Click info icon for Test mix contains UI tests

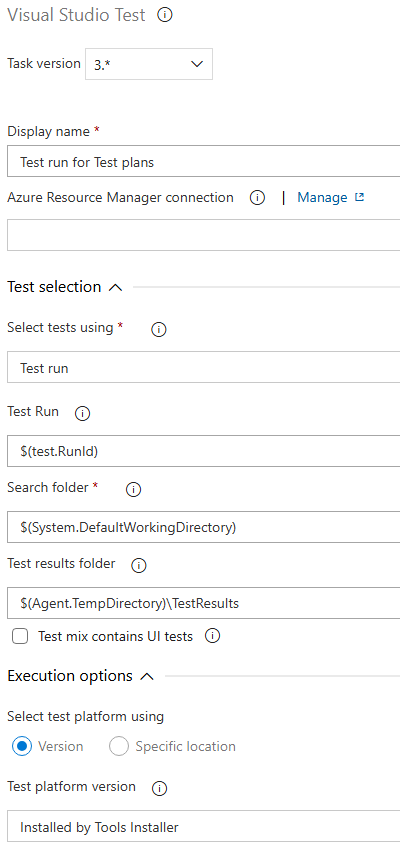point(212,636)
